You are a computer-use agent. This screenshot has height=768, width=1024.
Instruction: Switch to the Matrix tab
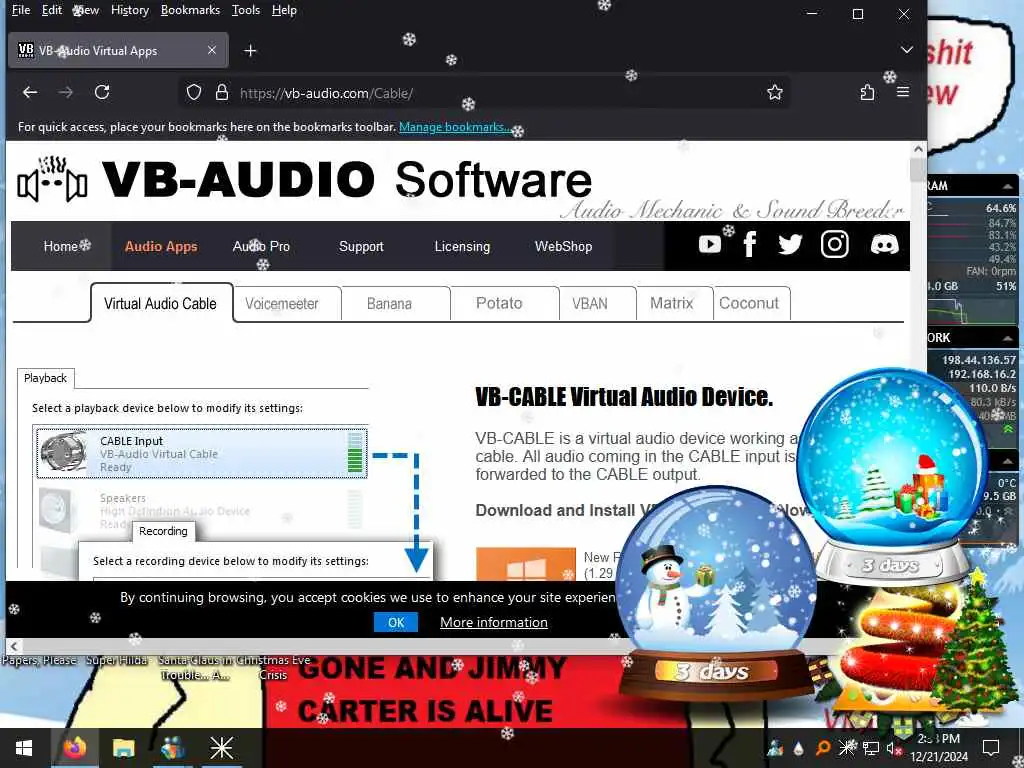point(671,304)
